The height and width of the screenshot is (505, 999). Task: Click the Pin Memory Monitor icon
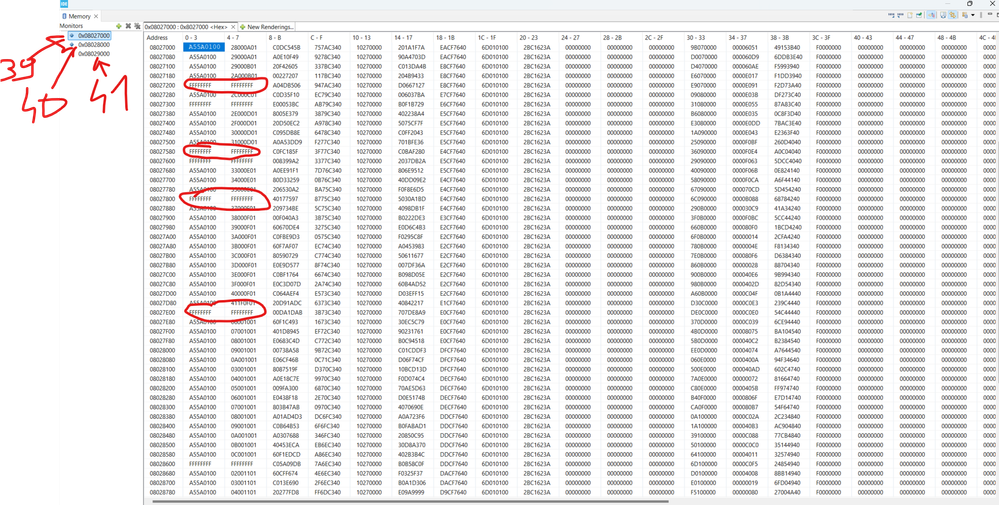tap(919, 15)
